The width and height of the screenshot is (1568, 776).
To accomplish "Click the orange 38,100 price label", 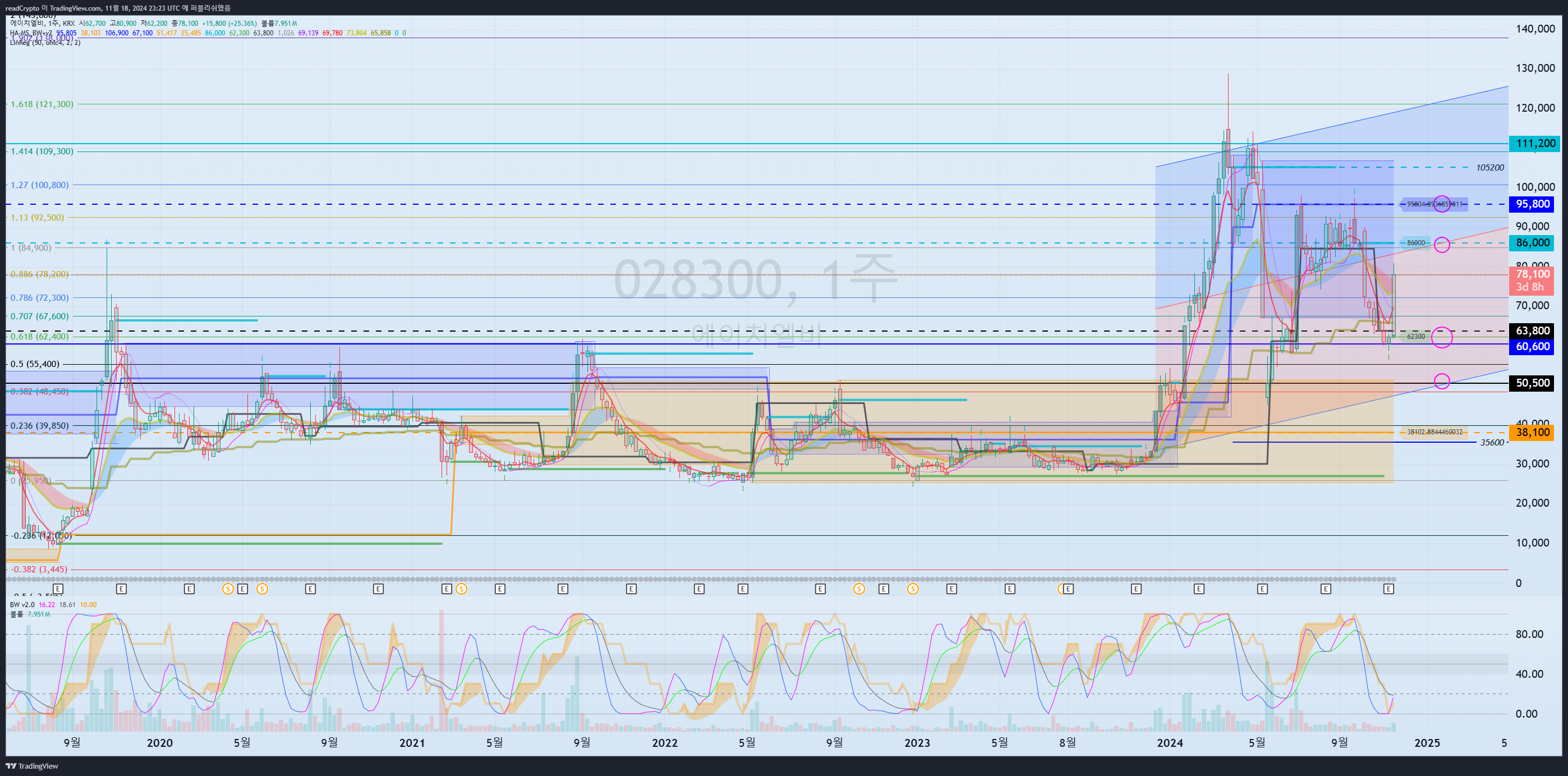I will [x=1532, y=432].
